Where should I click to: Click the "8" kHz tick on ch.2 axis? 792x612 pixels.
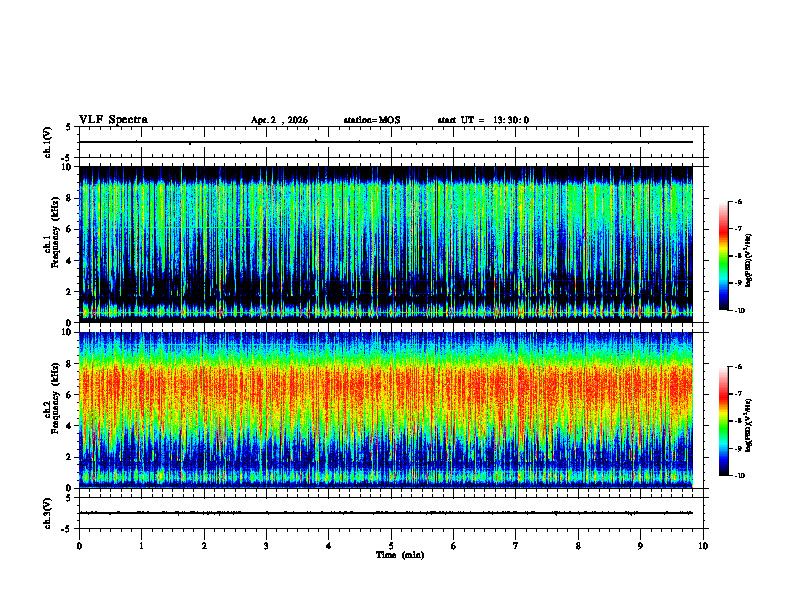click(x=70, y=364)
